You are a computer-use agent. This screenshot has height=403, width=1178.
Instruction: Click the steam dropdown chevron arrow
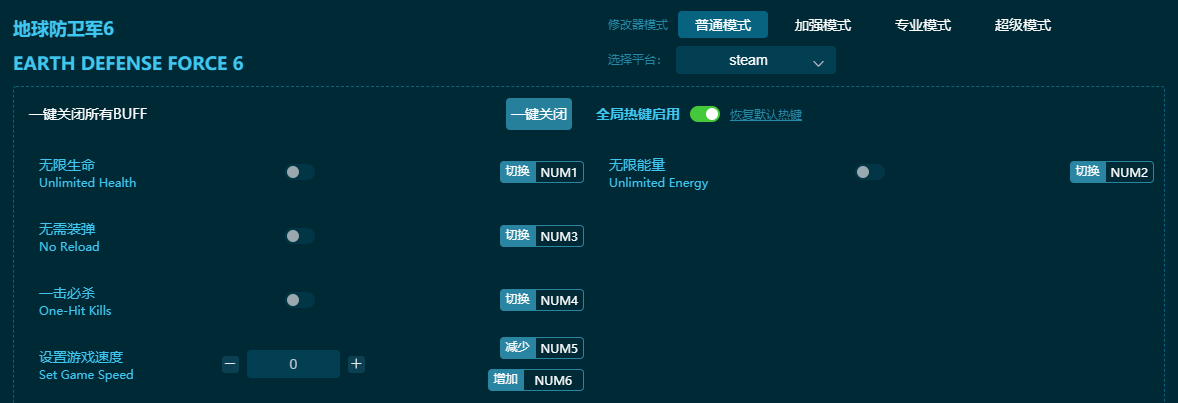(x=818, y=64)
